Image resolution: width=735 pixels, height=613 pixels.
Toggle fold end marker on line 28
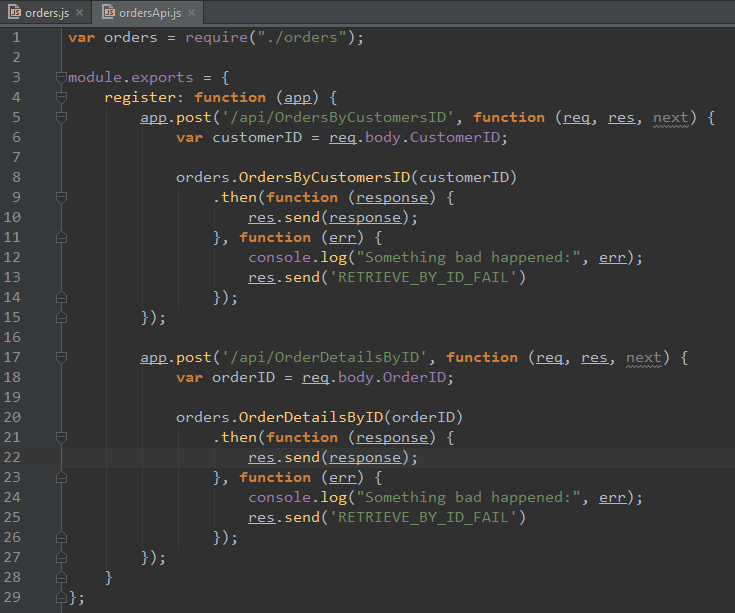pyautogui.click(x=61, y=577)
